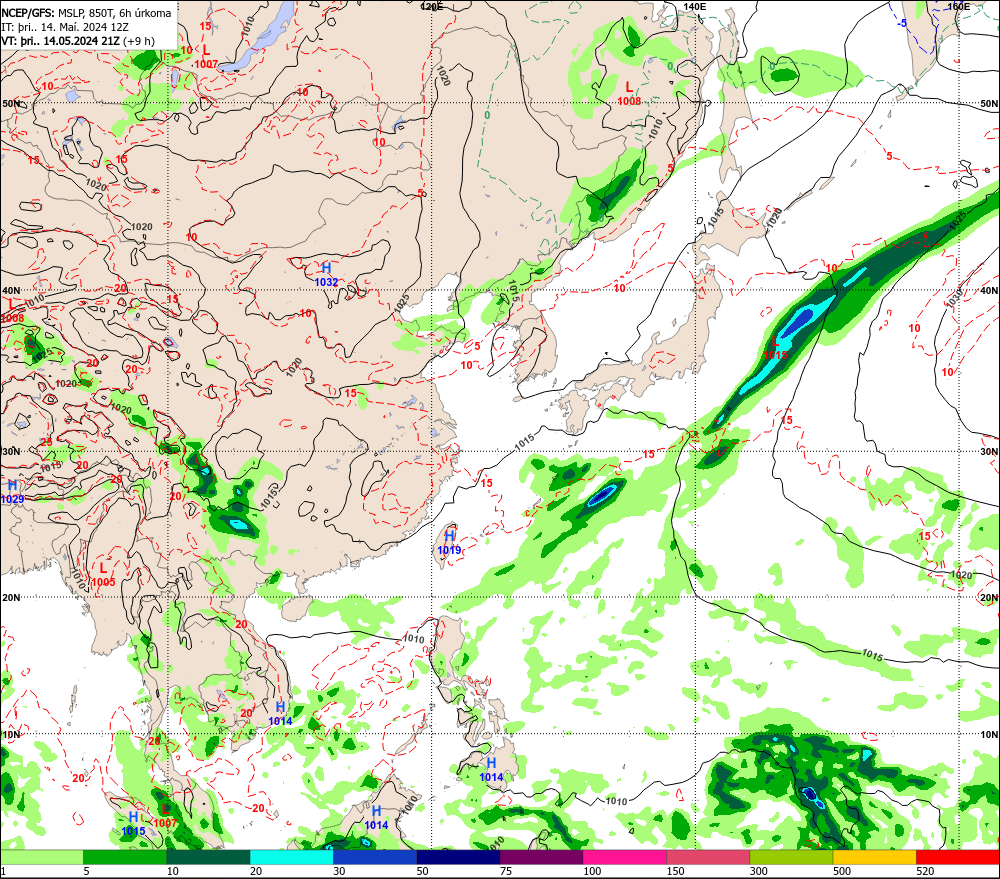Click the 'H 1015' high pressure label
Viewport: 1000px width, 879px height.
[x=133, y=824]
